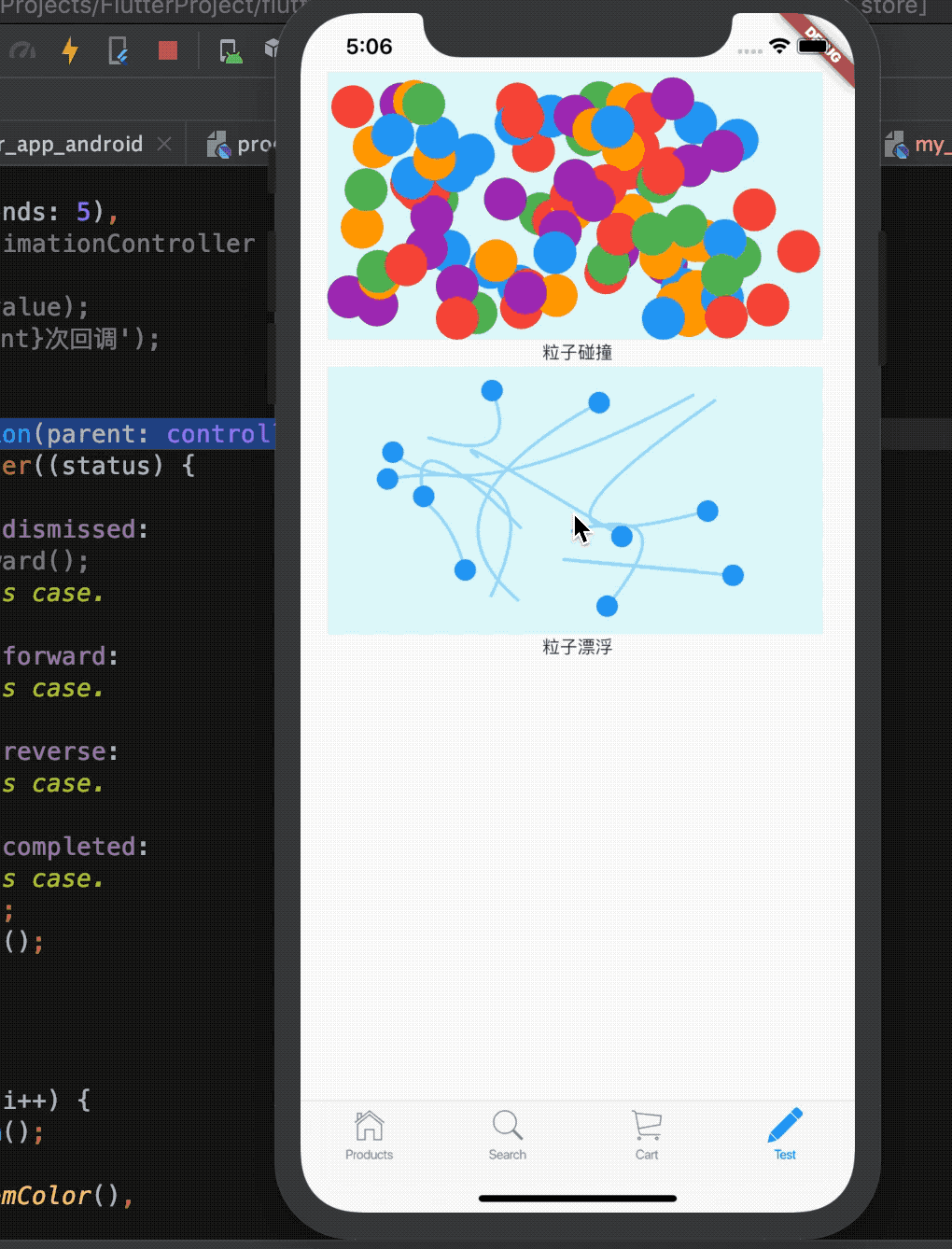Open the Search tab in the simulator
This screenshot has width=952, height=1249.
click(508, 1135)
